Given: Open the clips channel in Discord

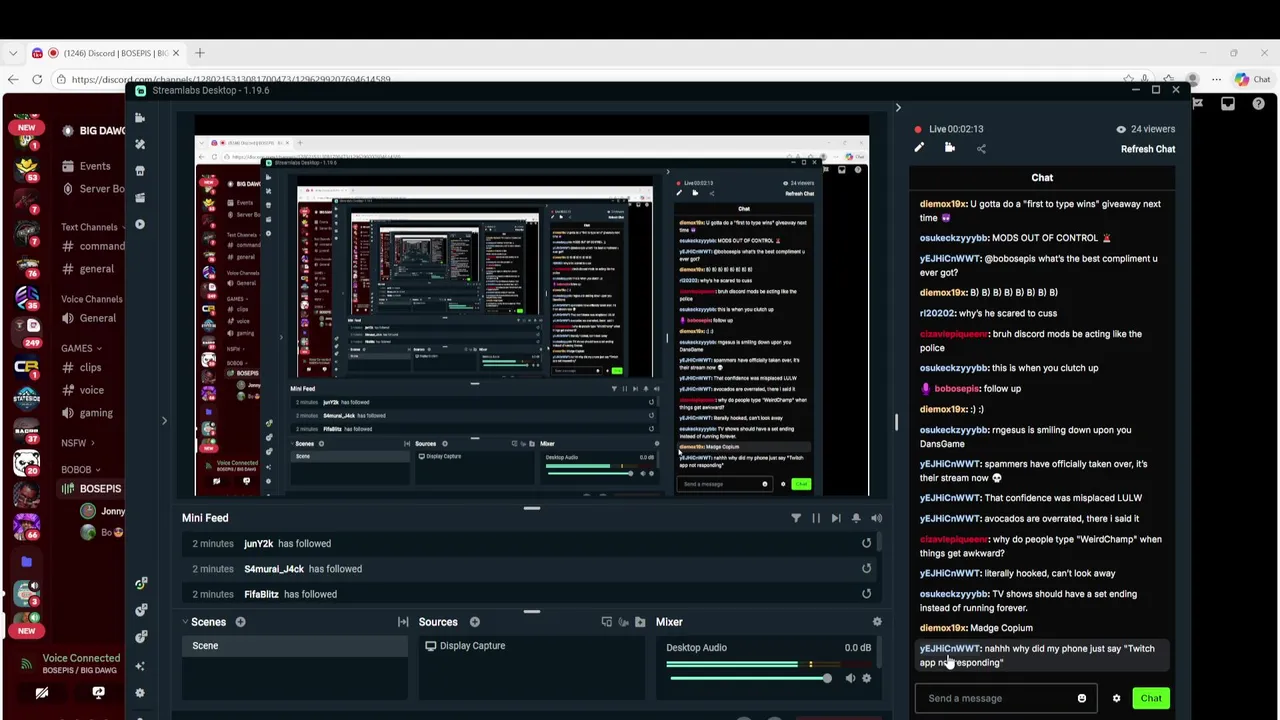Looking at the screenshot, I should 82,367.
